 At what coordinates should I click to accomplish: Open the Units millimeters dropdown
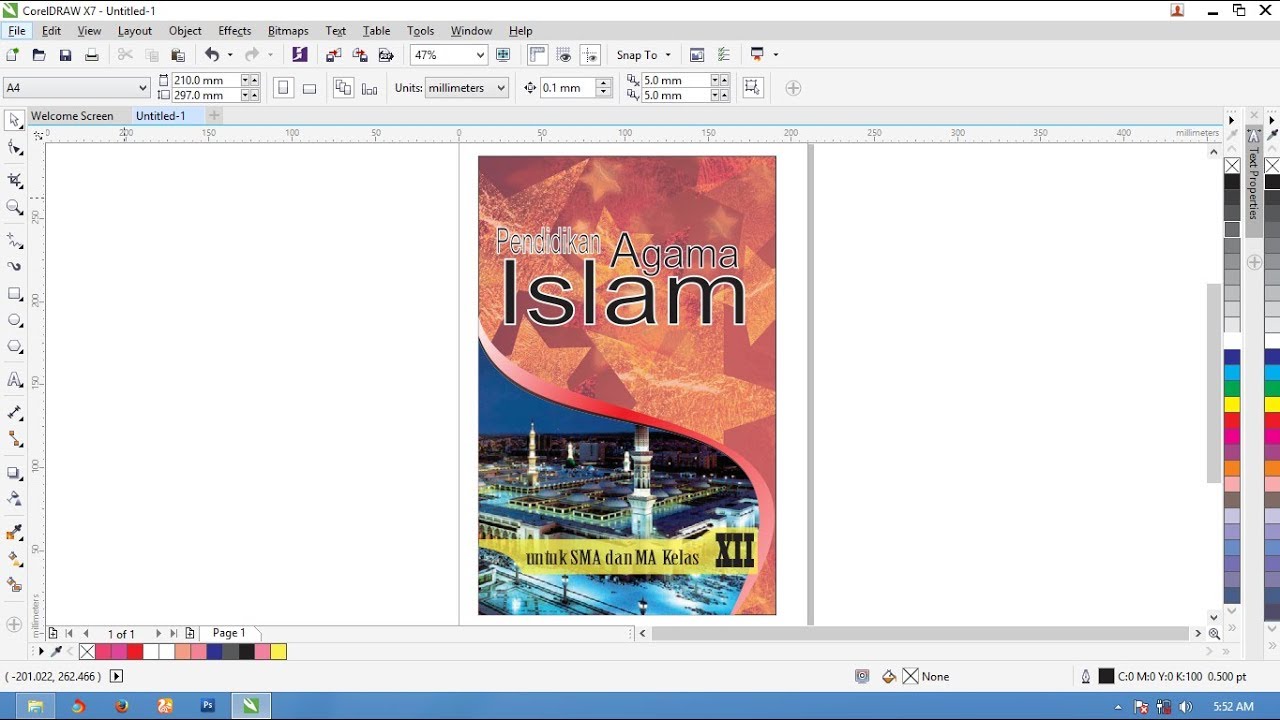point(501,88)
